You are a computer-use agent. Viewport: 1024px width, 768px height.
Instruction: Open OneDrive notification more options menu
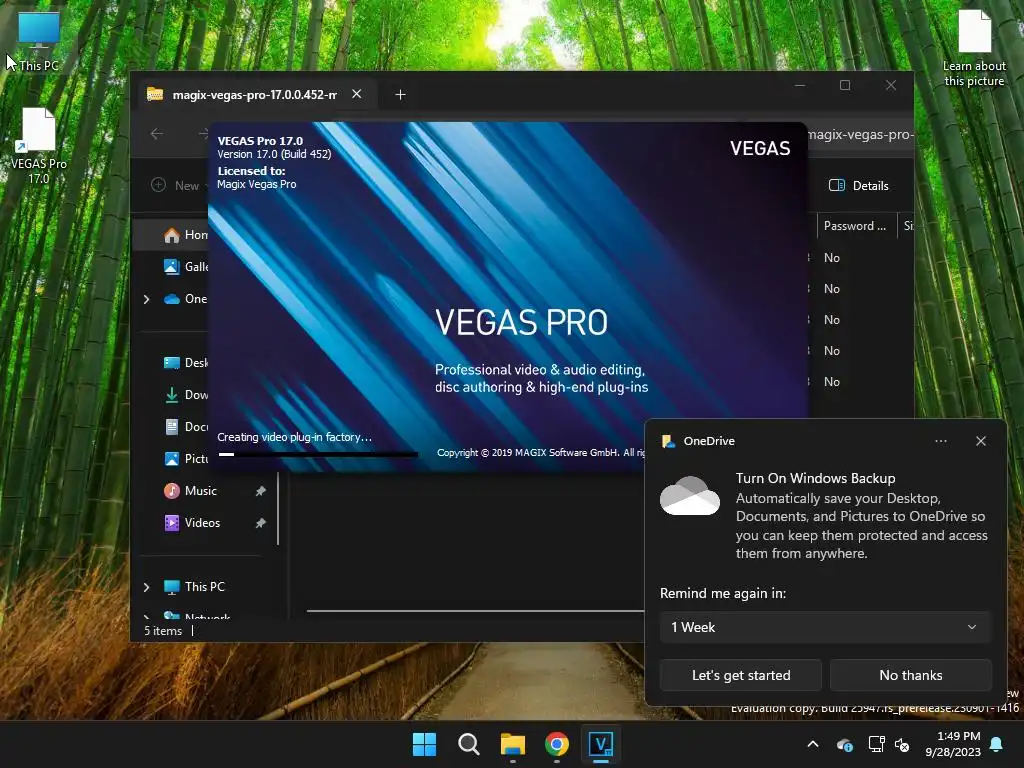click(x=940, y=441)
